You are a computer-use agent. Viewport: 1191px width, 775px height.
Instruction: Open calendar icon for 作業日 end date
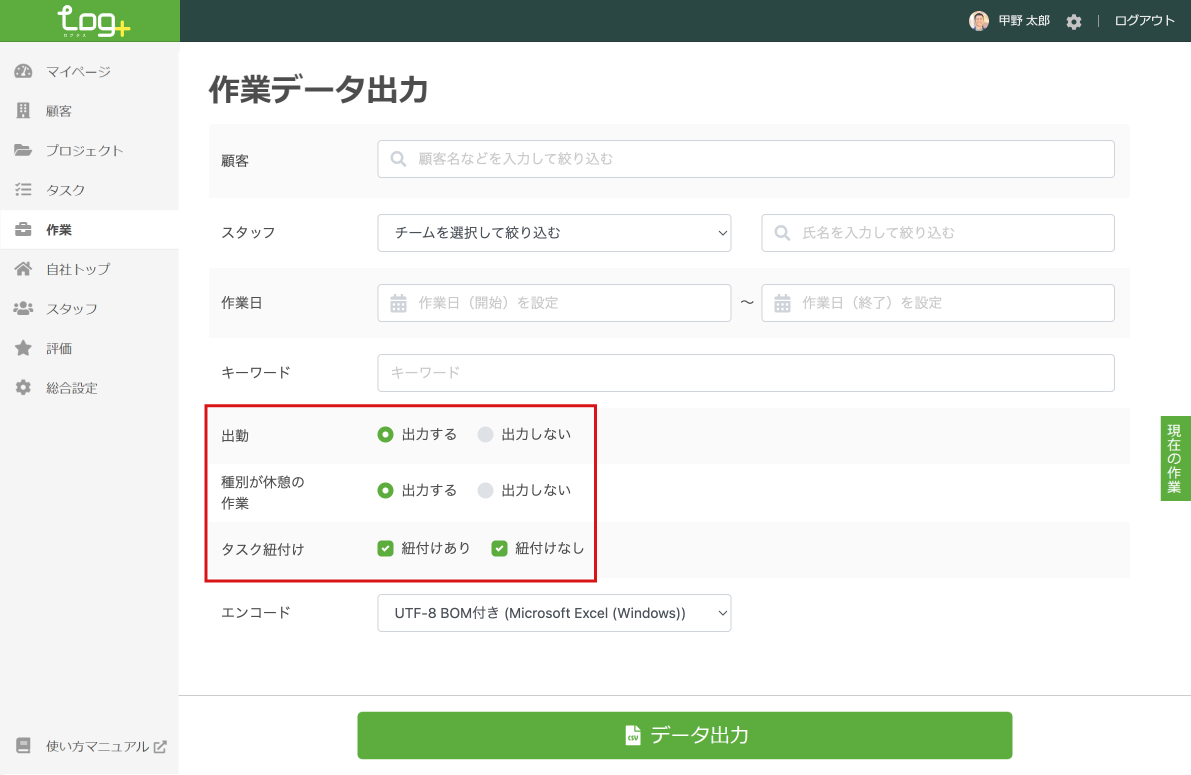[x=782, y=303]
